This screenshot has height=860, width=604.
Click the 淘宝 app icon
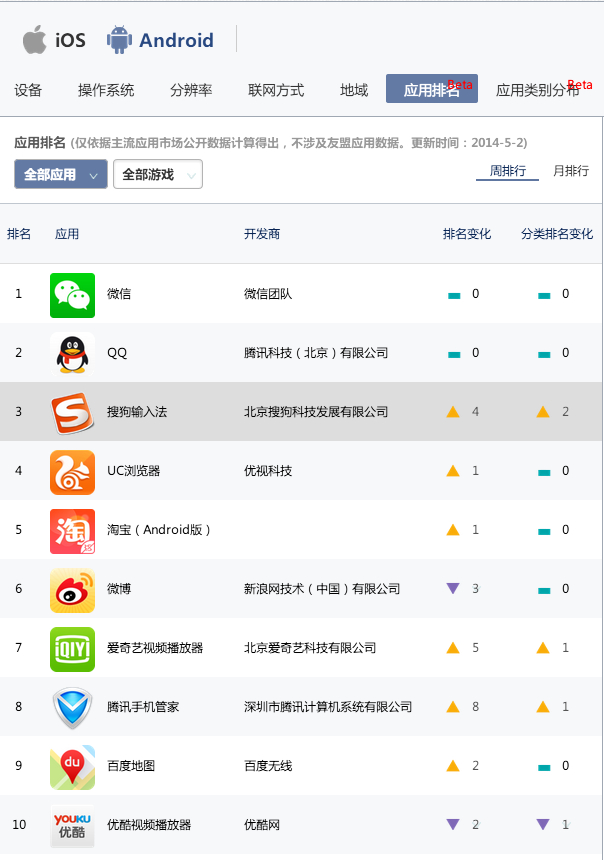(72, 531)
